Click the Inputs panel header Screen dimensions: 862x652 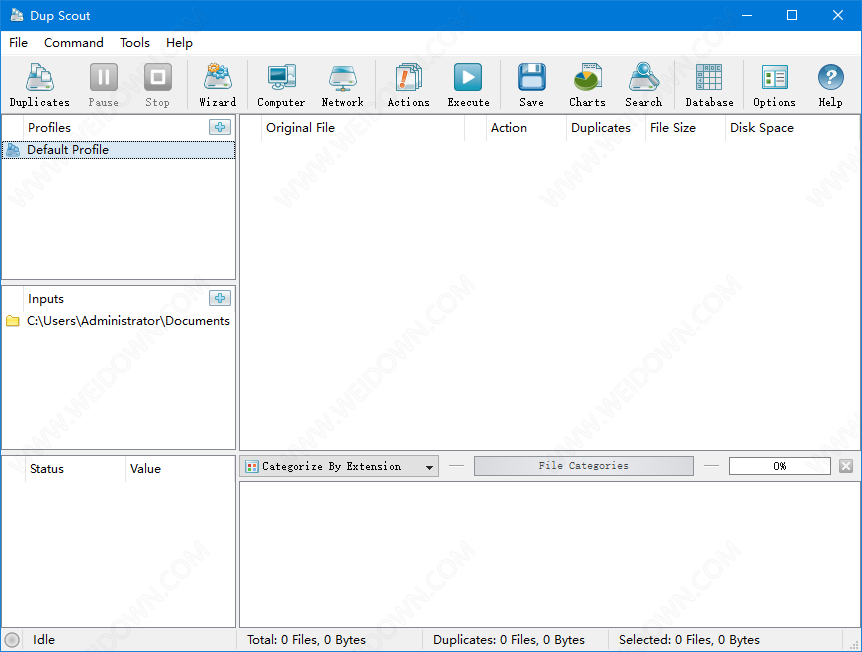46,299
